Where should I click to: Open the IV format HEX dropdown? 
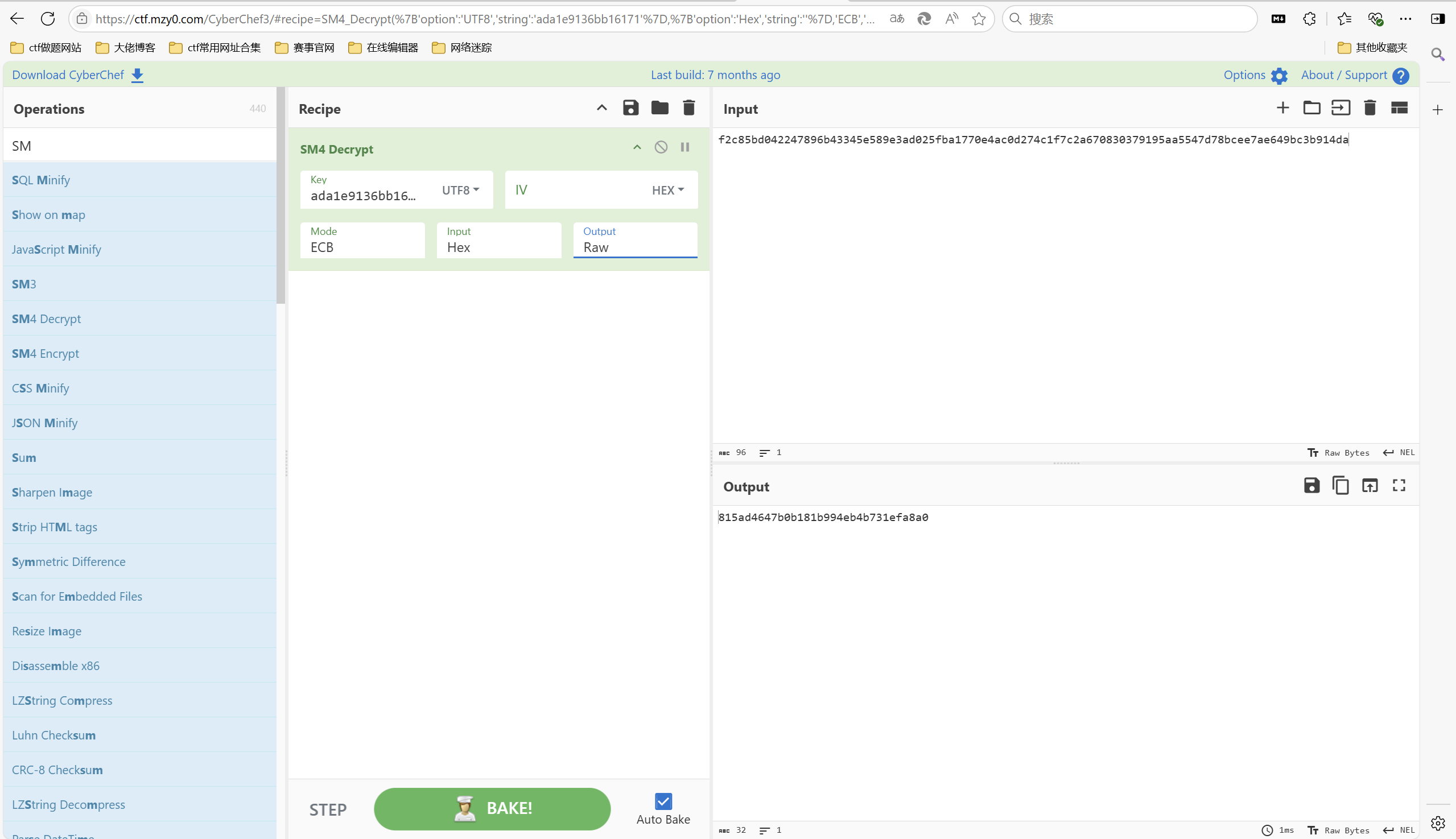pos(667,190)
